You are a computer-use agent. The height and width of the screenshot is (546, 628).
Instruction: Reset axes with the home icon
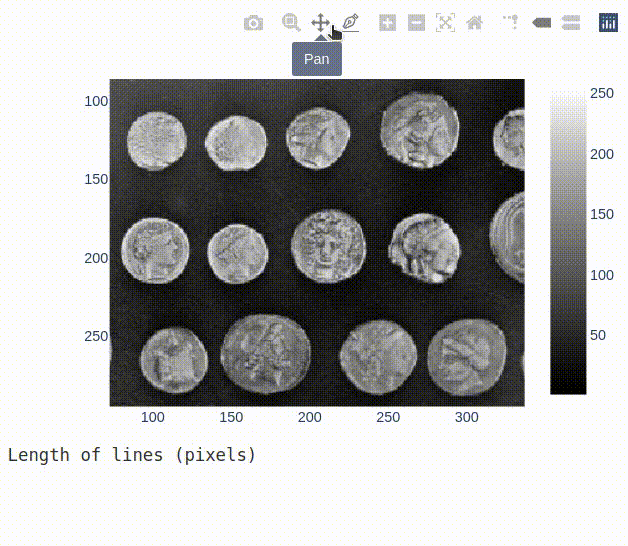click(475, 22)
